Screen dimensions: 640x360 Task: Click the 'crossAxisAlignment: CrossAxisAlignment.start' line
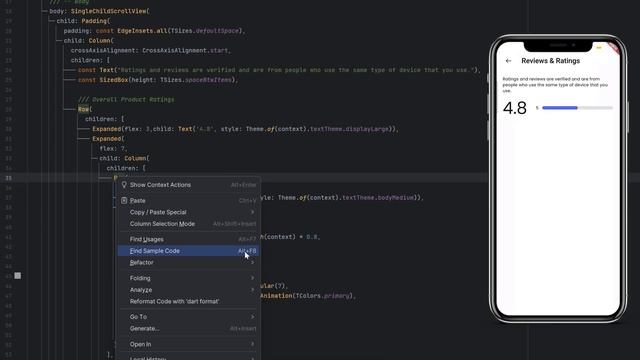pyautogui.click(x=151, y=51)
